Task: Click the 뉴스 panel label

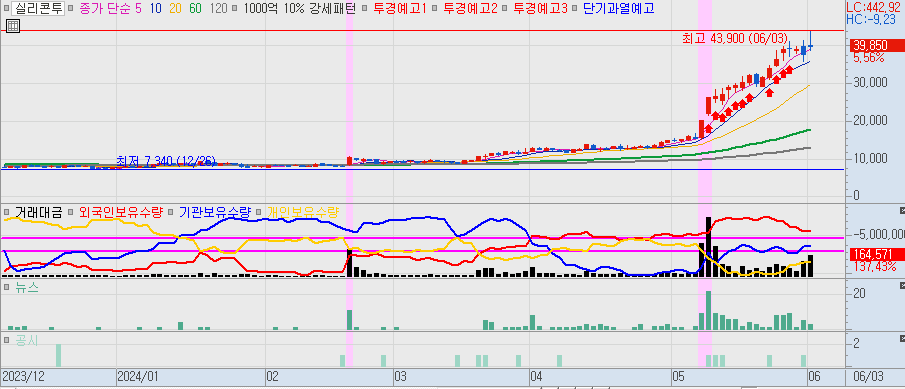Action: (x=27, y=287)
